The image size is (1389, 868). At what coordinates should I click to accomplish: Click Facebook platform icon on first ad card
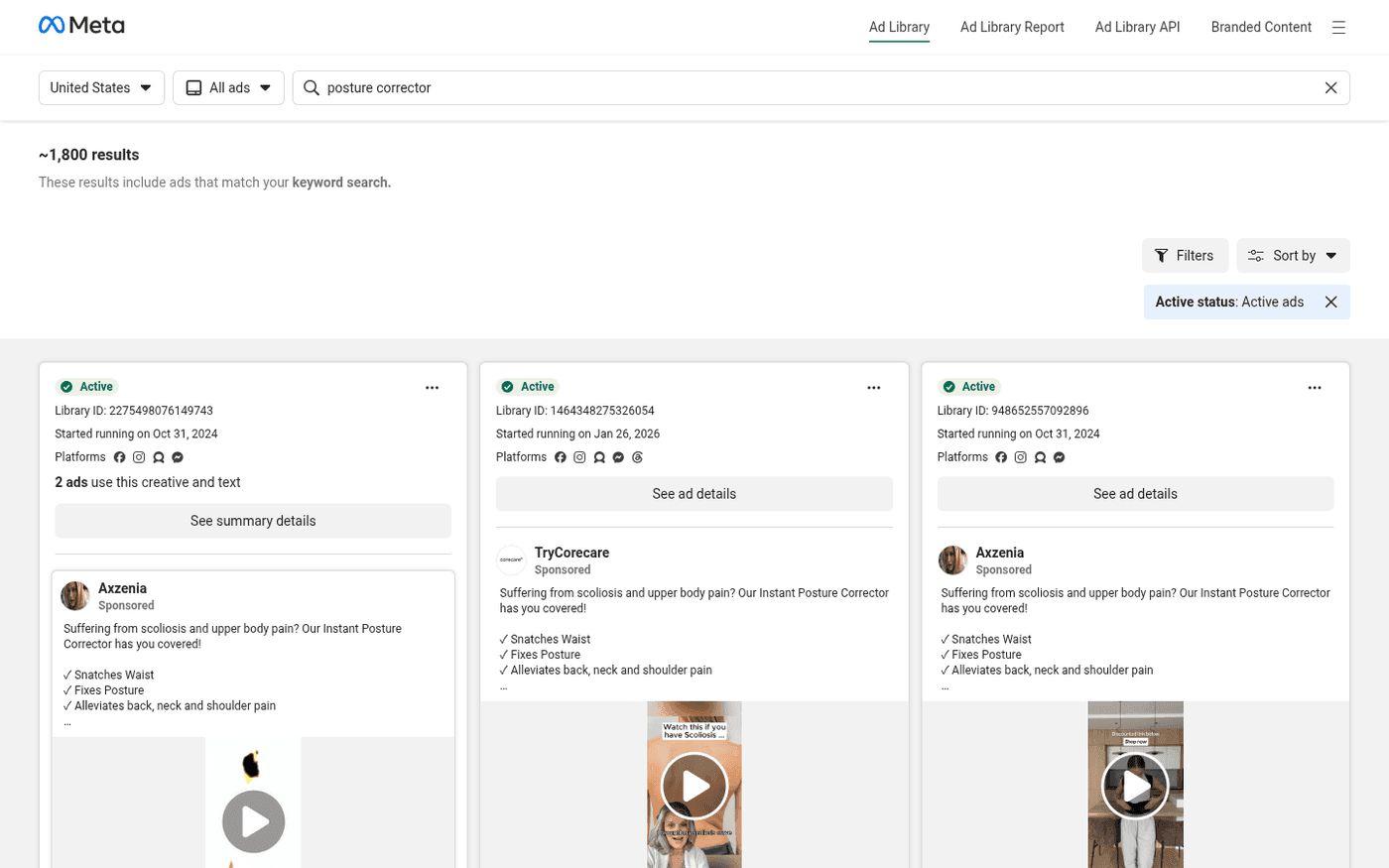pos(119,457)
